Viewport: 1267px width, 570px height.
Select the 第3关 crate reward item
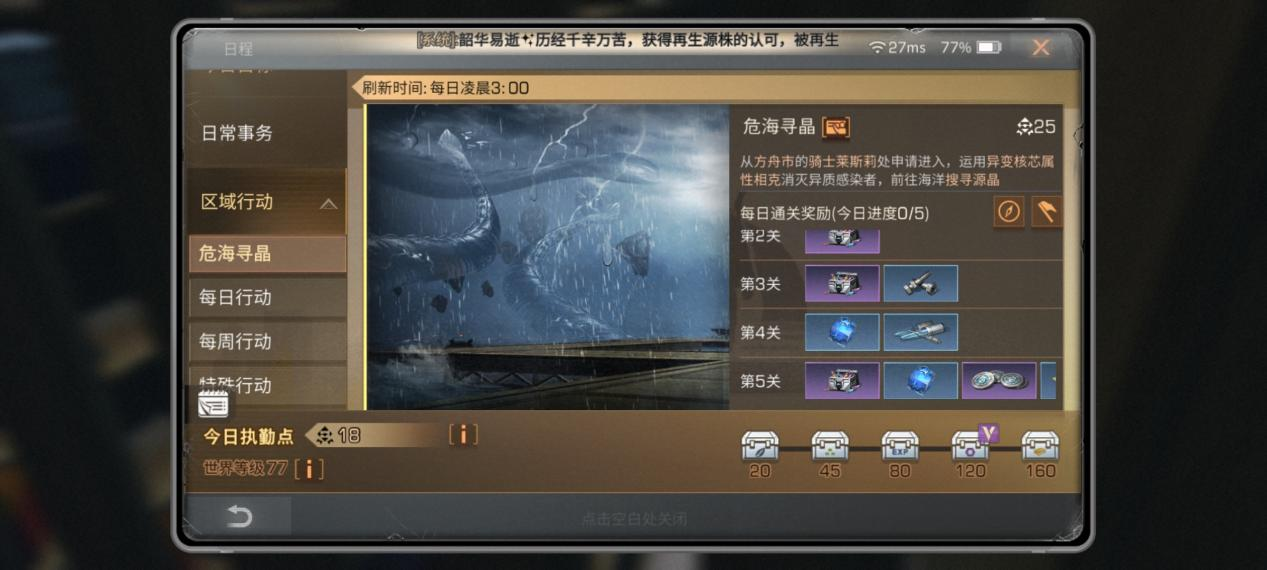pyautogui.click(x=842, y=284)
